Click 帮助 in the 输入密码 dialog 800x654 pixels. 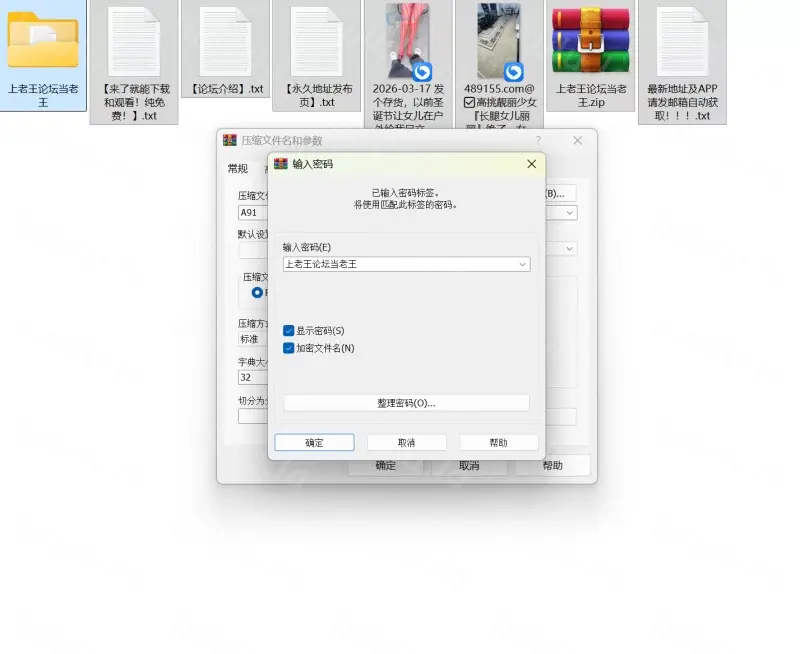[498, 443]
